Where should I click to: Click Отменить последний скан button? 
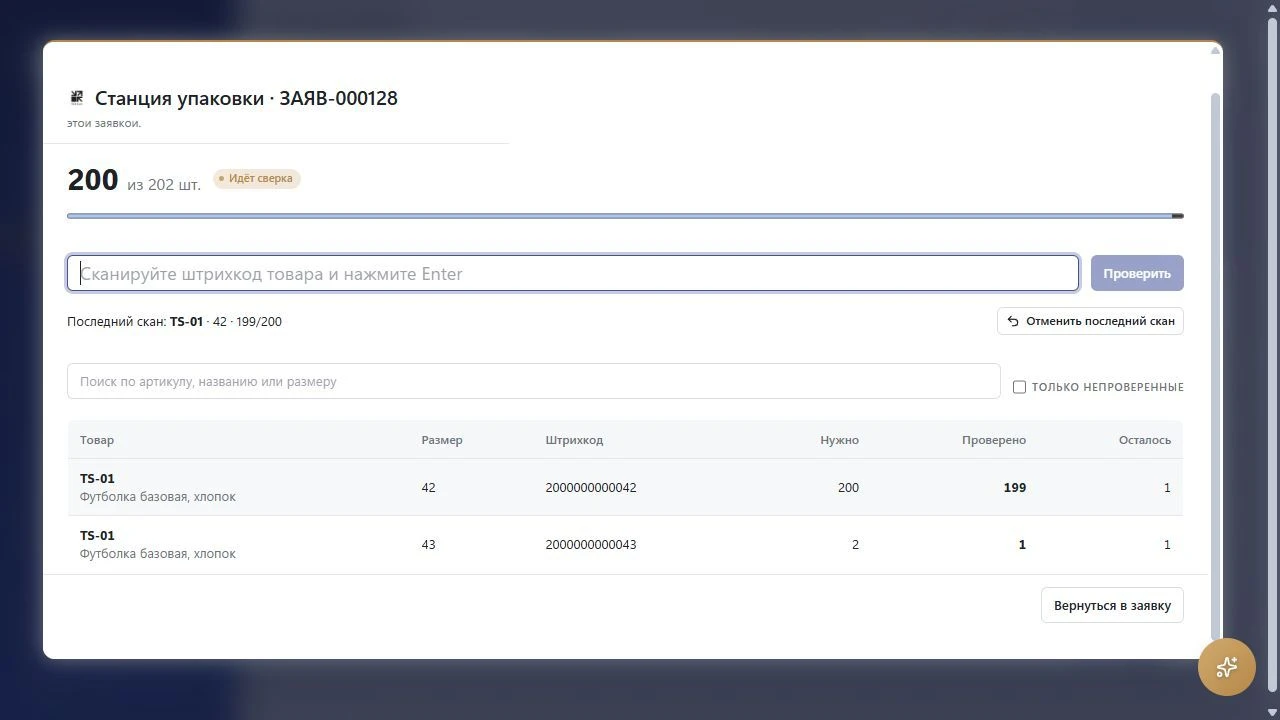[1090, 321]
